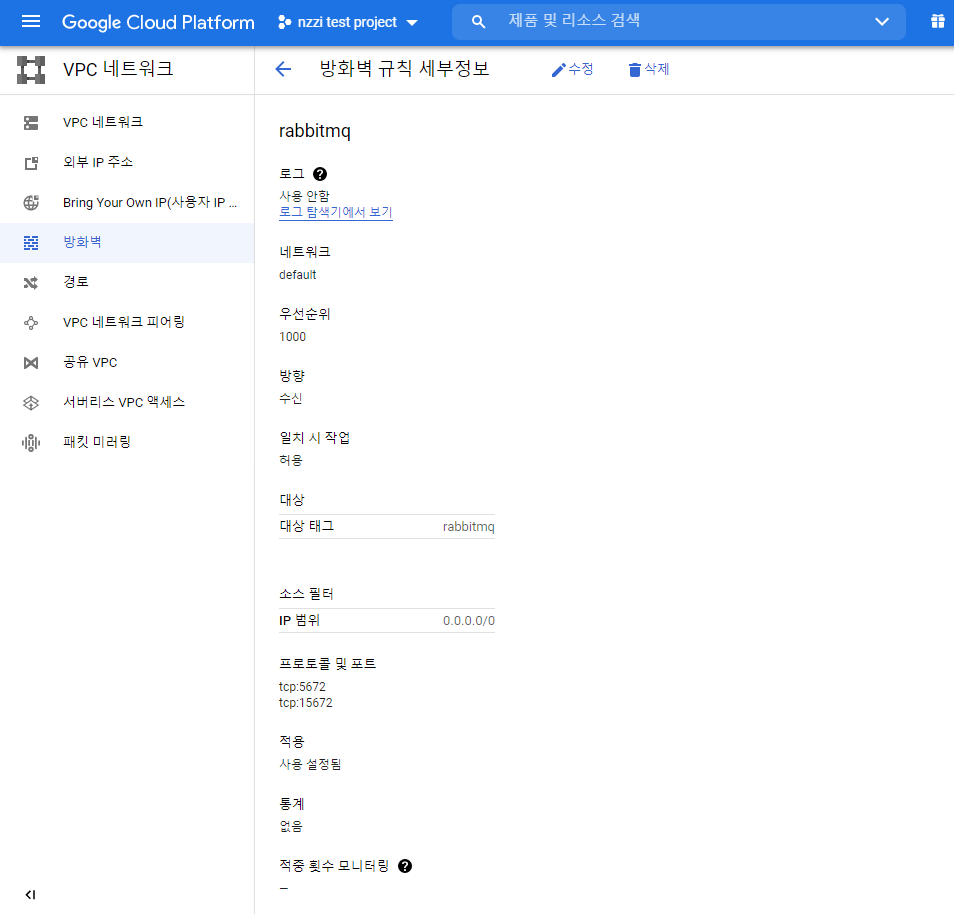Click the VPC 네트워크 product icon

click(x=31, y=69)
